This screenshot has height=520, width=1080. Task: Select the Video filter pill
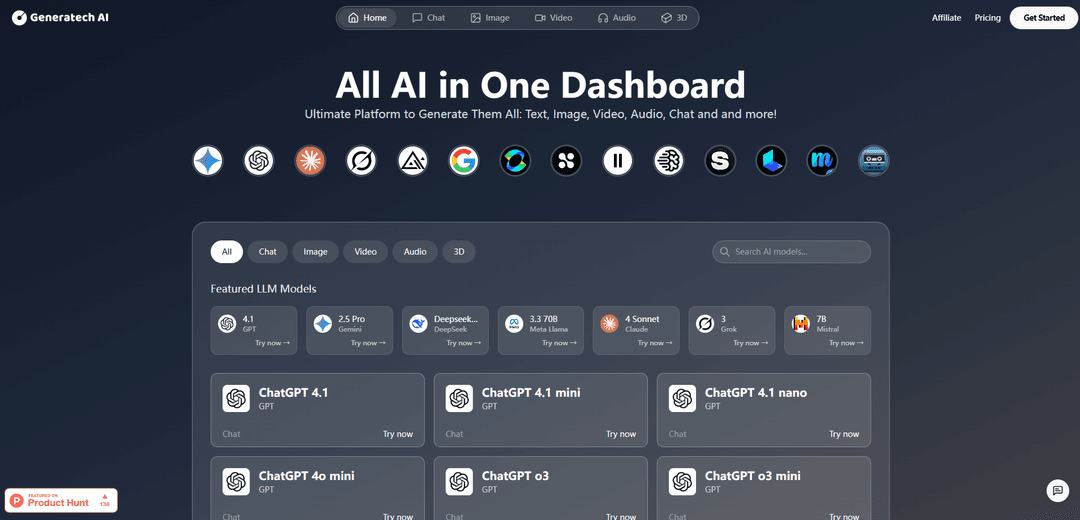pos(366,252)
